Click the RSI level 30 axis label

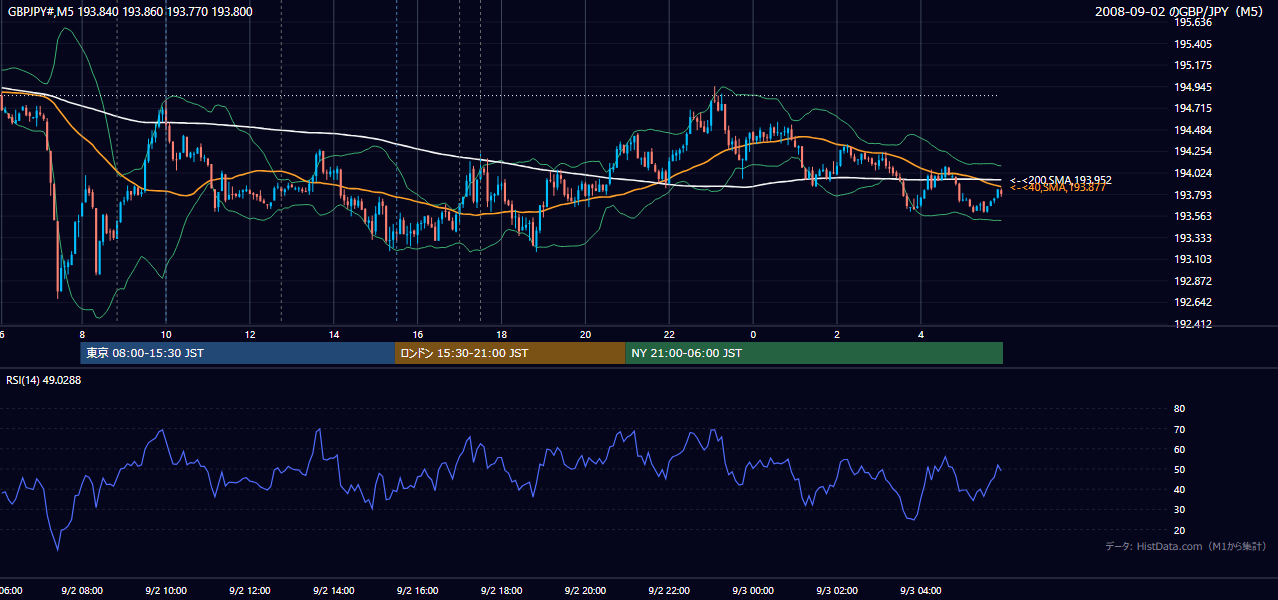pos(1179,510)
